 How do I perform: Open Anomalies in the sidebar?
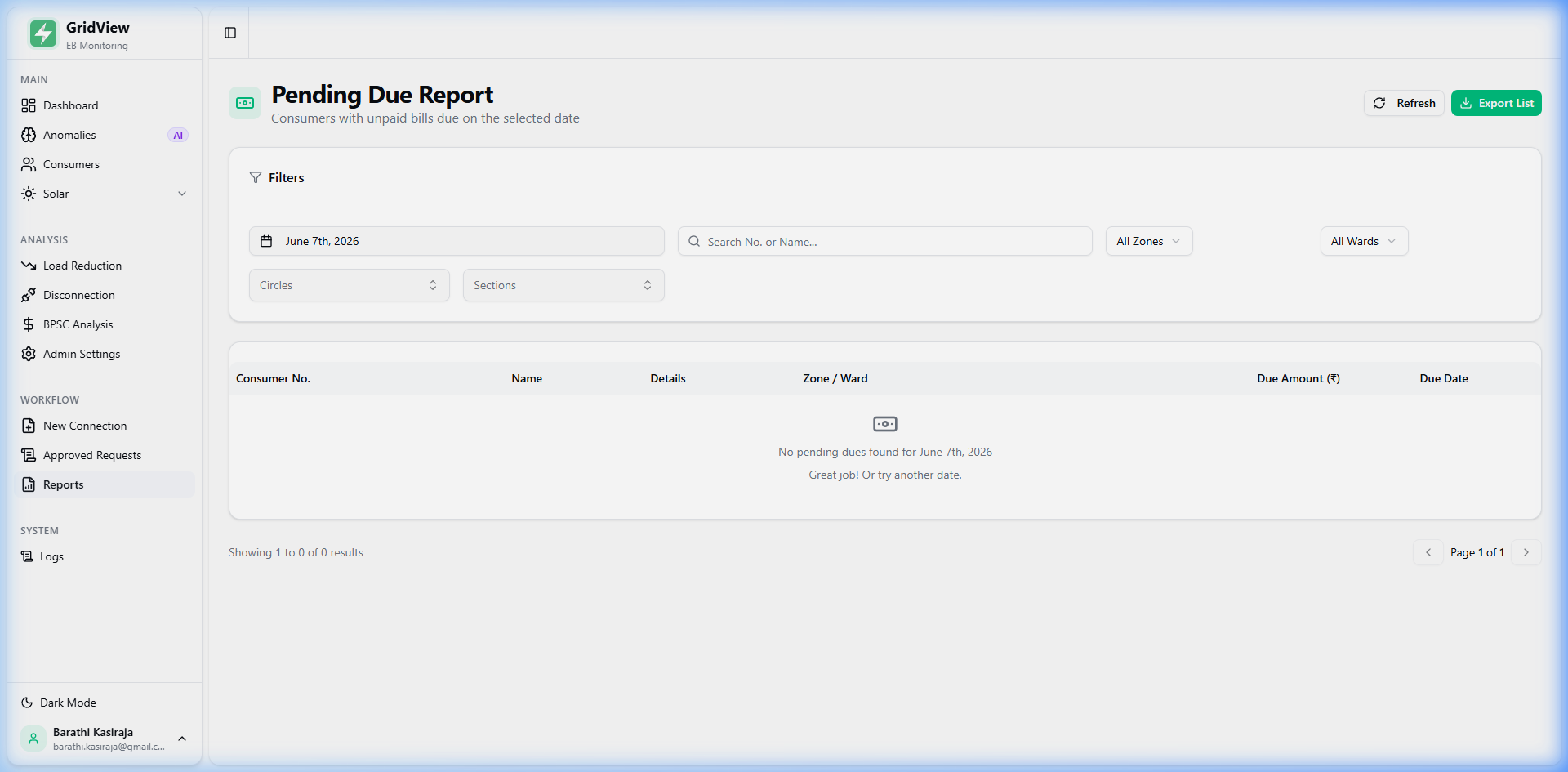[105, 135]
